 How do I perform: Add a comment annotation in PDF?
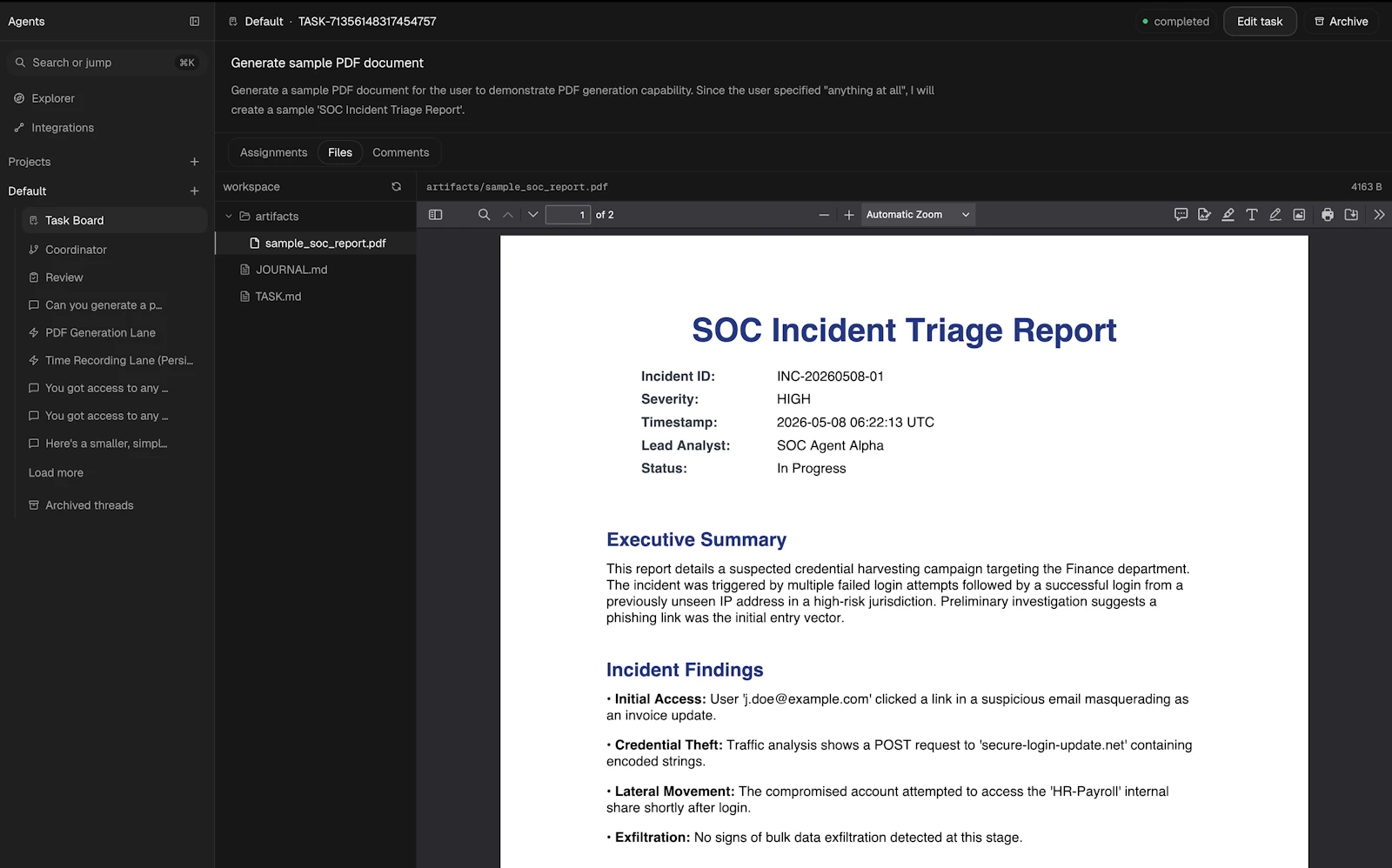coord(1181,215)
